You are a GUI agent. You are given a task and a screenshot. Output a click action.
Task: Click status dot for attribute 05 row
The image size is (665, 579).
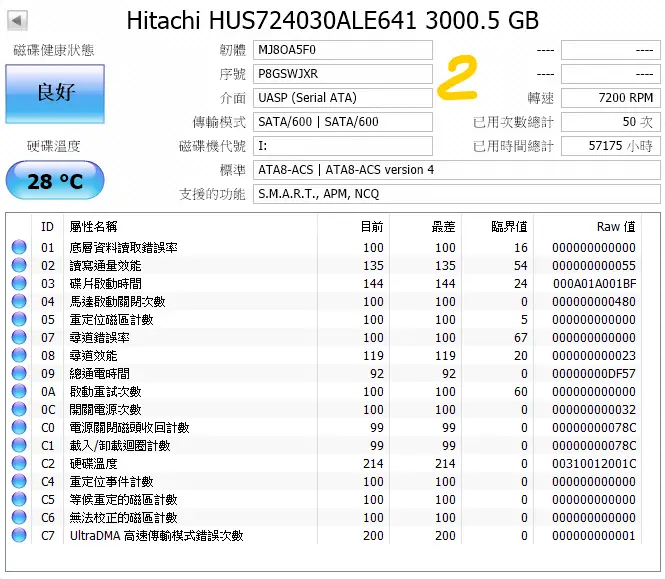point(19,319)
